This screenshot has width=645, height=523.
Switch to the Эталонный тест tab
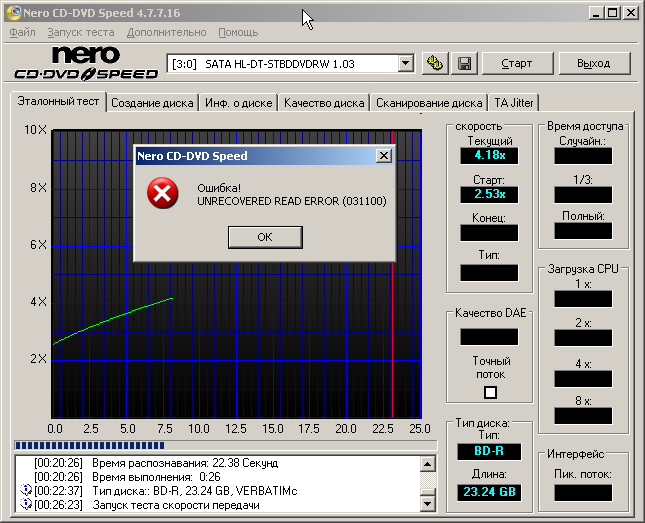click(x=58, y=101)
